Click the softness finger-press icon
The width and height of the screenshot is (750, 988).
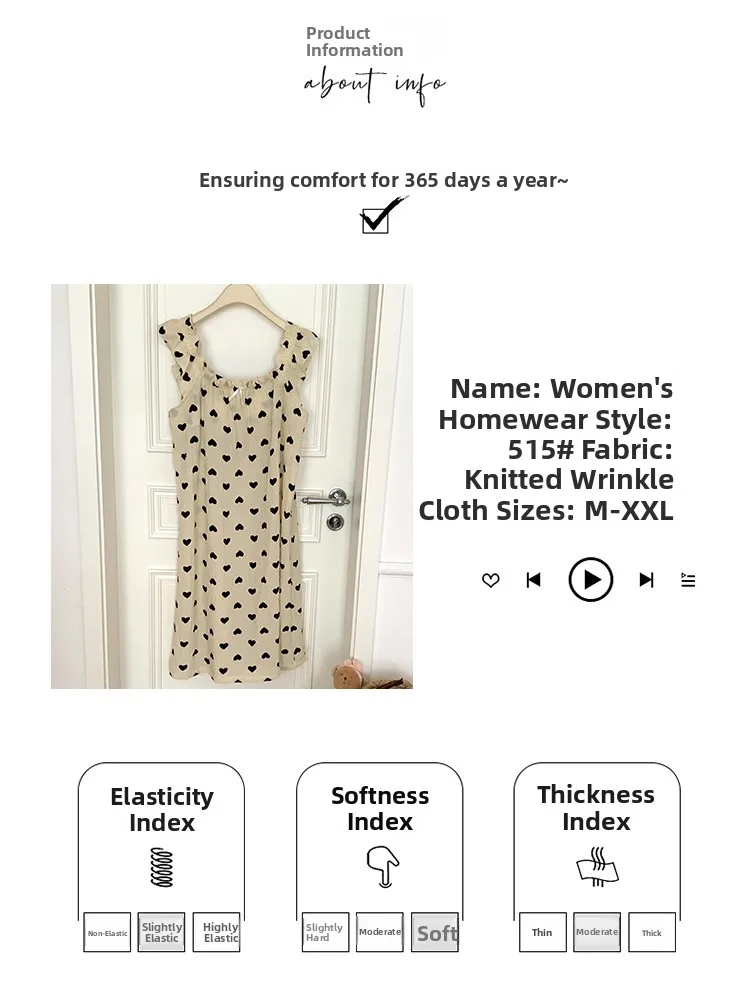tap(383, 867)
